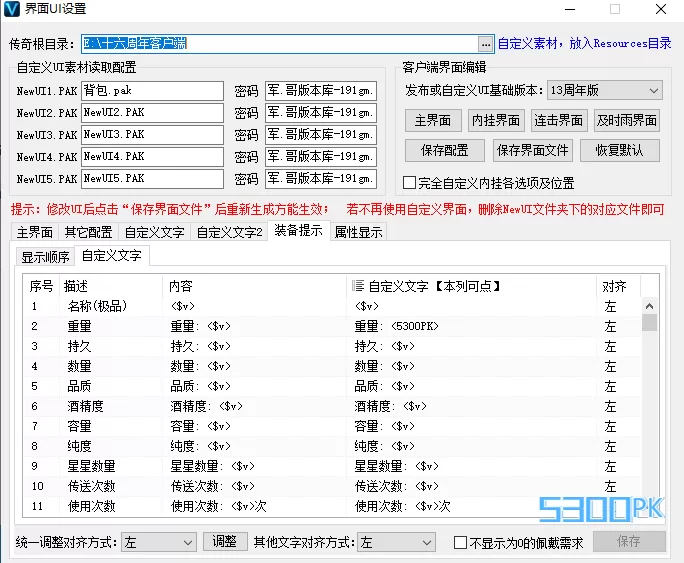Open the first 自定义文字 top-level tab
This screenshot has width=684, height=563.
[154, 232]
